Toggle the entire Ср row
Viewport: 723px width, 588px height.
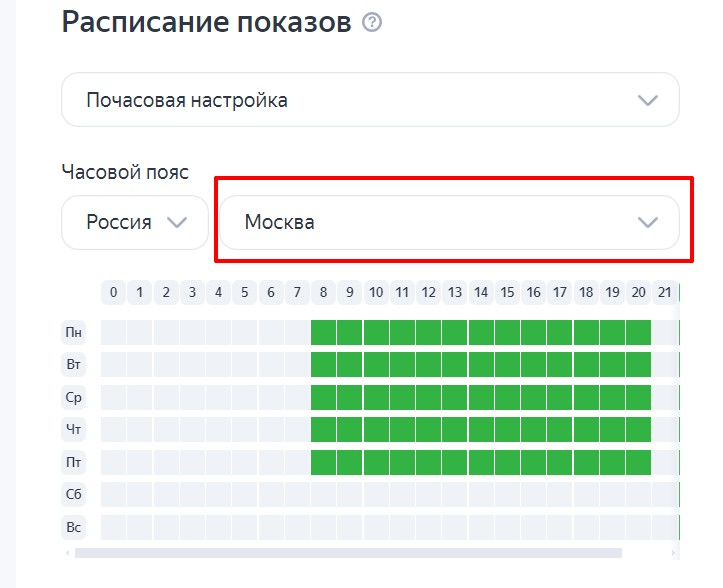click(x=74, y=398)
